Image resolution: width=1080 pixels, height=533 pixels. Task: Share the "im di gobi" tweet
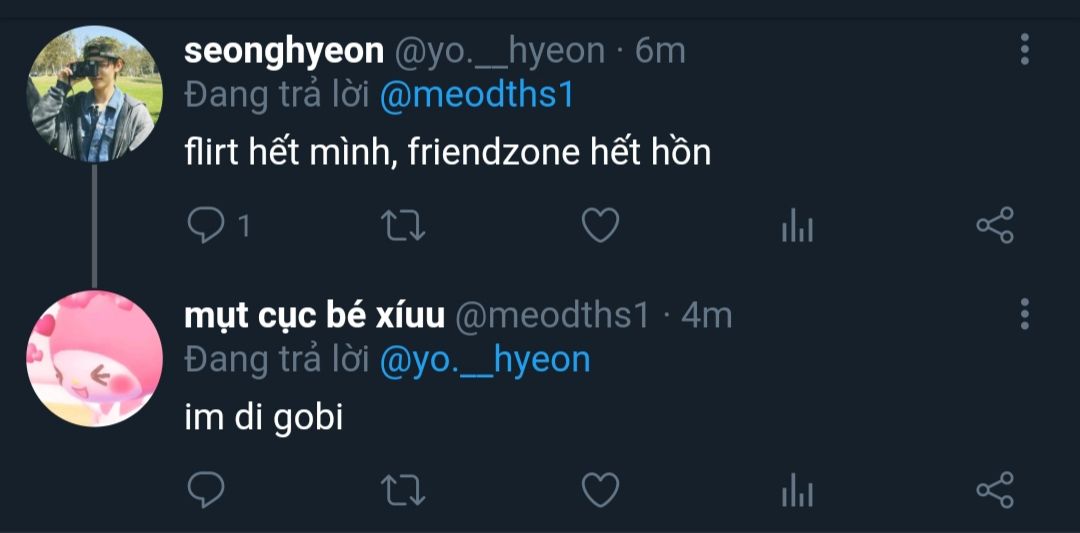[x=994, y=490]
